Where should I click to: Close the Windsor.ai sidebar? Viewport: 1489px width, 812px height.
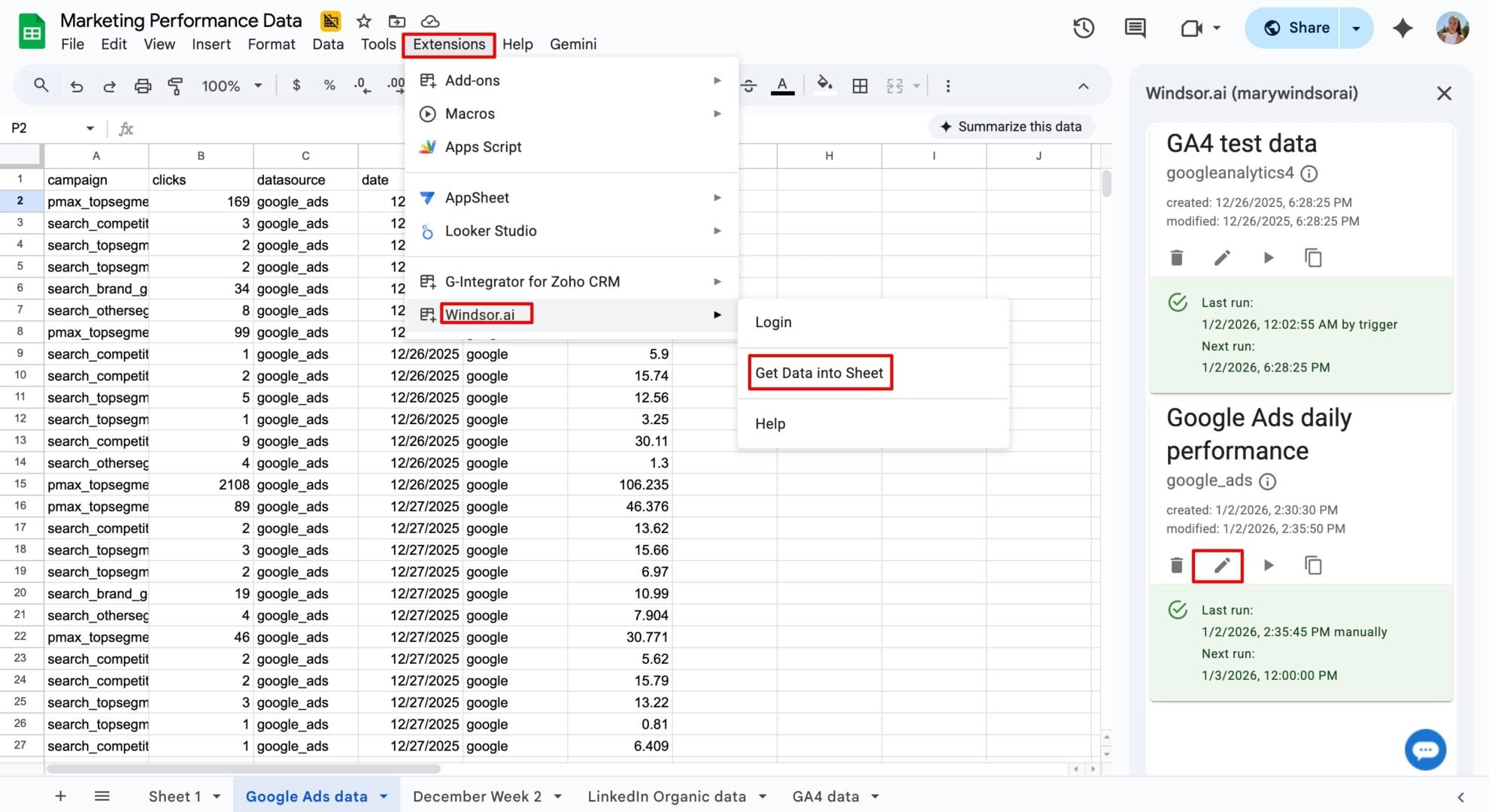(x=1444, y=93)
